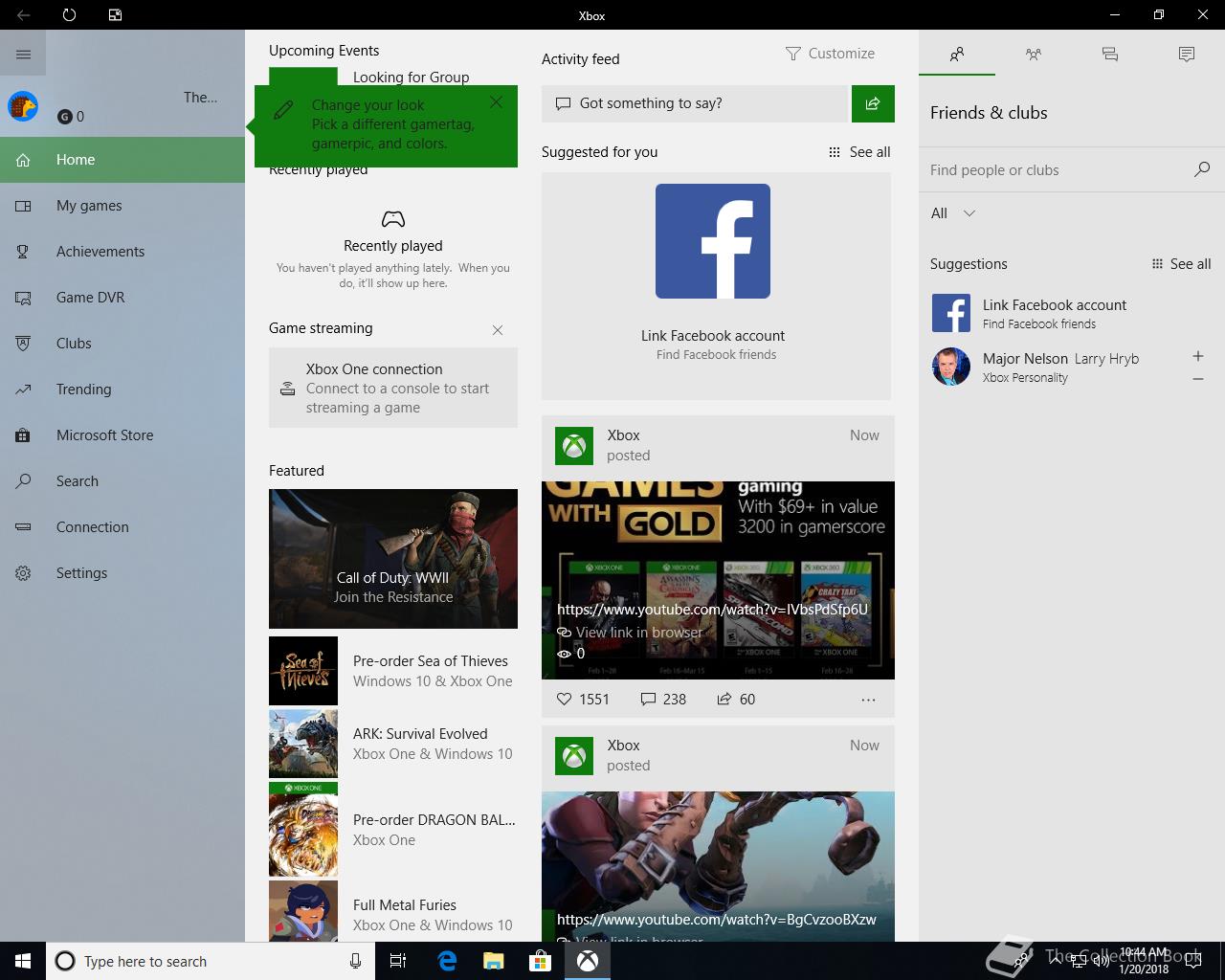Click Link Facebook account card in feed
This screenshot has height=980, width=1225.
click(717, 286)
